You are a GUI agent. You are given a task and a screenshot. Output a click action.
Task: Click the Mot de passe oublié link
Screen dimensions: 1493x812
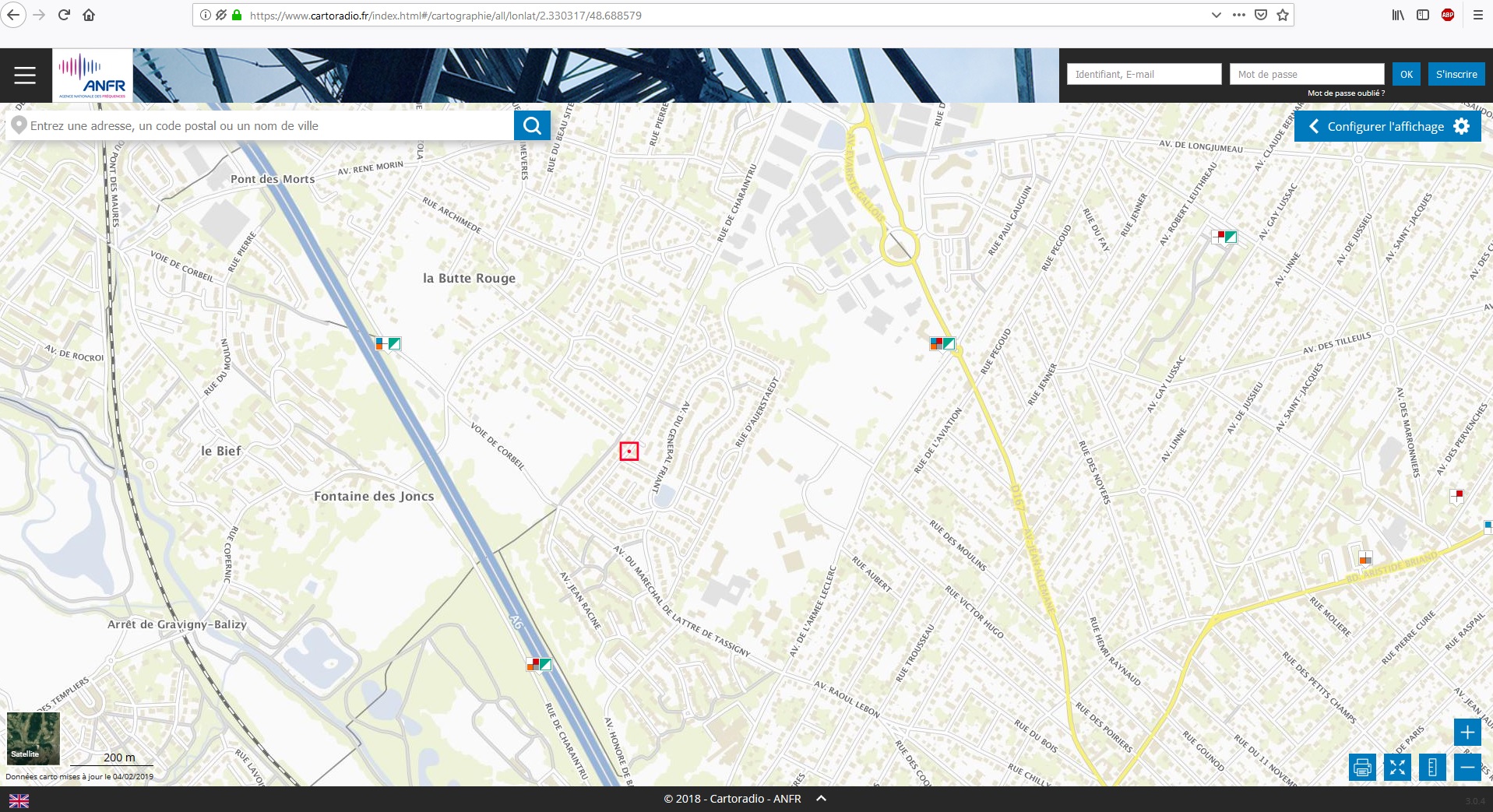1346,93
